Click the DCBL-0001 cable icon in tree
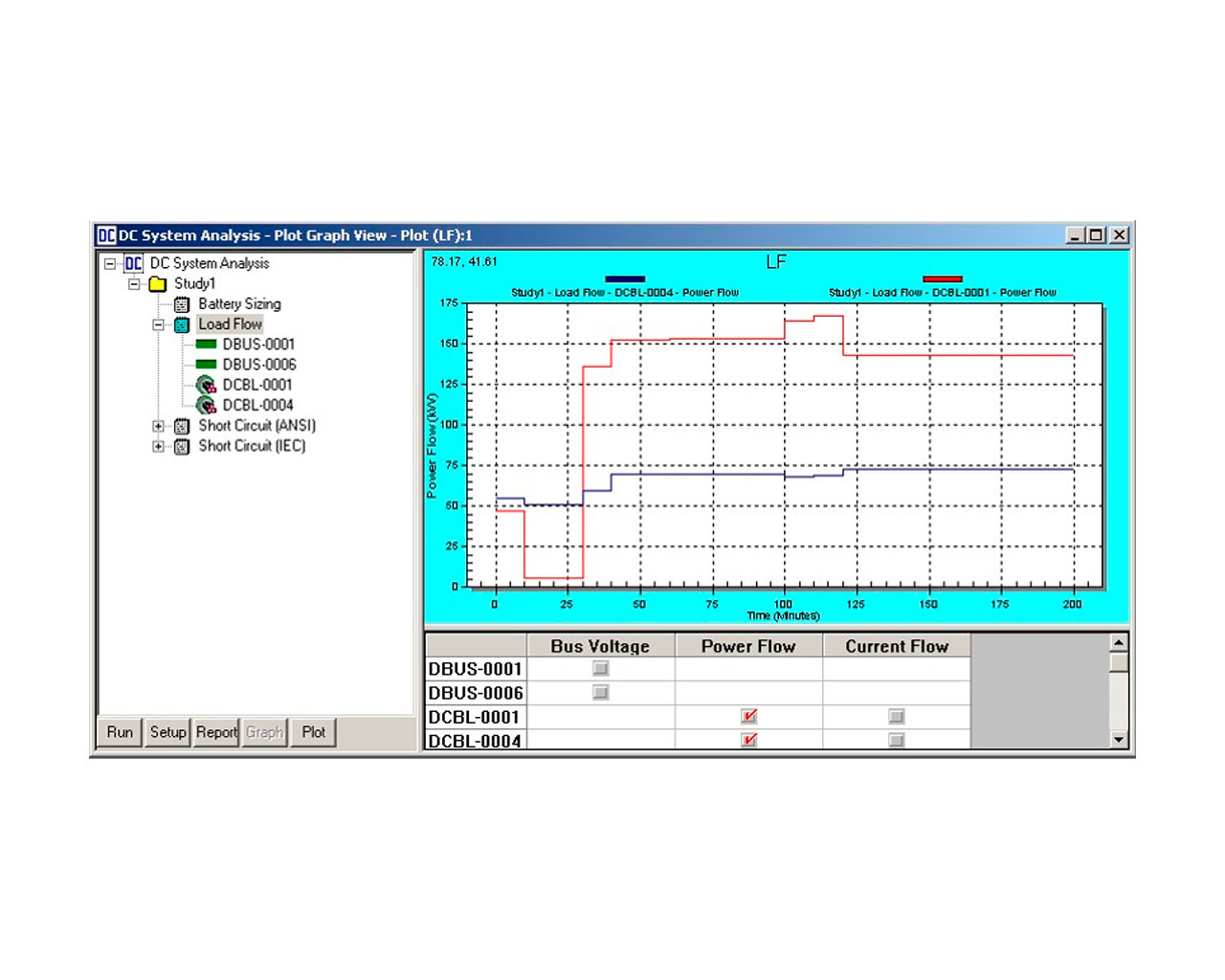Image resolution: width=1225 pixels, height=980 pixels. tap(206, 385)
